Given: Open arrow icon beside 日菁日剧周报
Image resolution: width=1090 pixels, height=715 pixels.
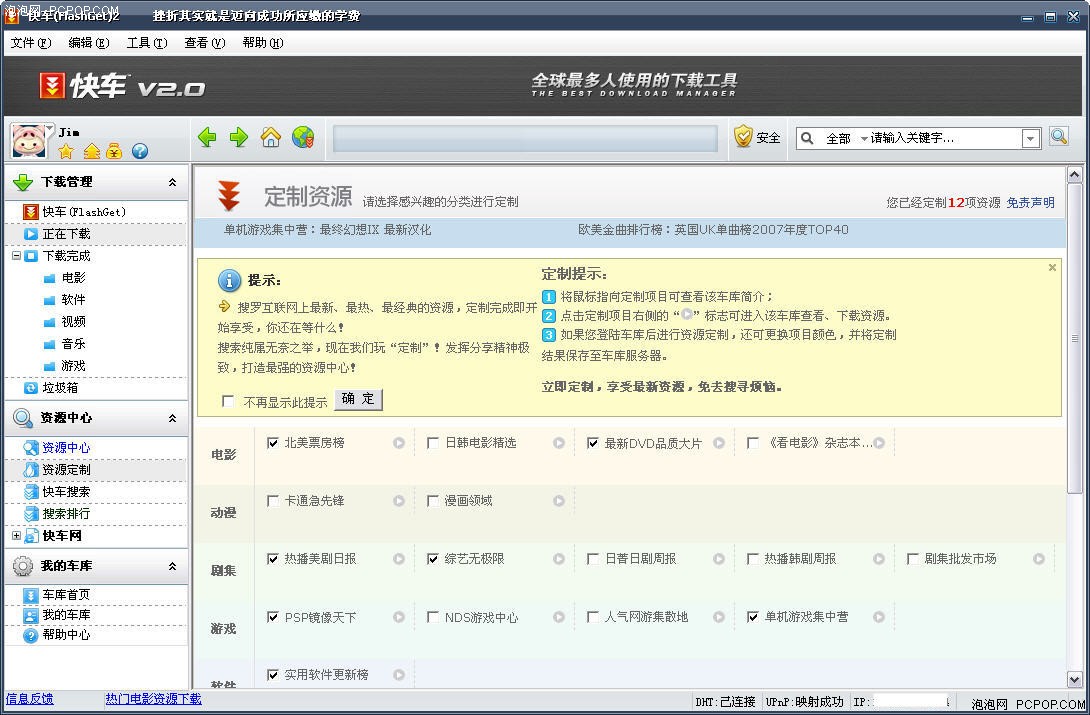Looking at the screenshot, I should 719,559.
